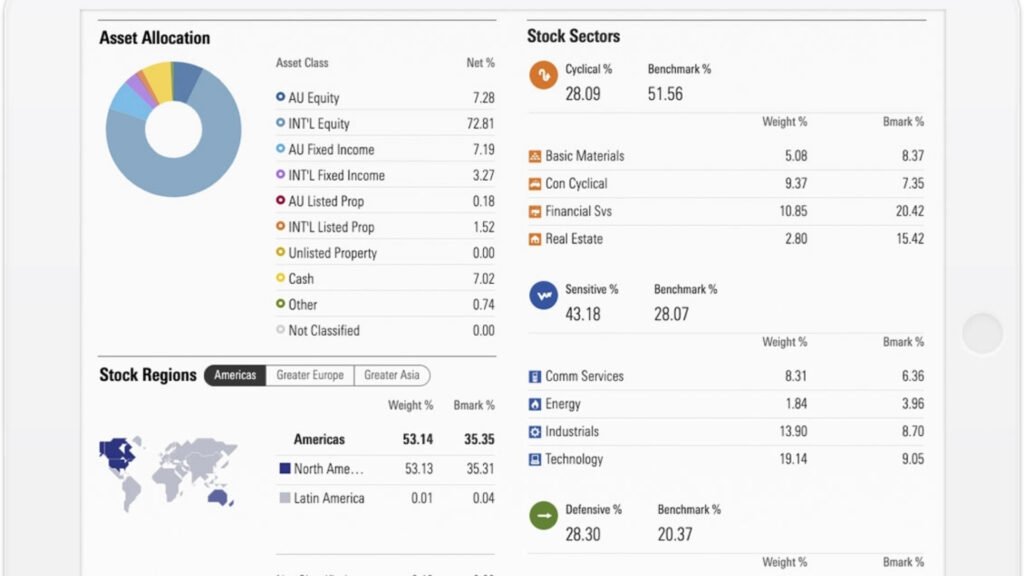The width and height of the screenshot is (1024, 576).
Task: Click the AU Equity legend marker
Action: point(281,98)
